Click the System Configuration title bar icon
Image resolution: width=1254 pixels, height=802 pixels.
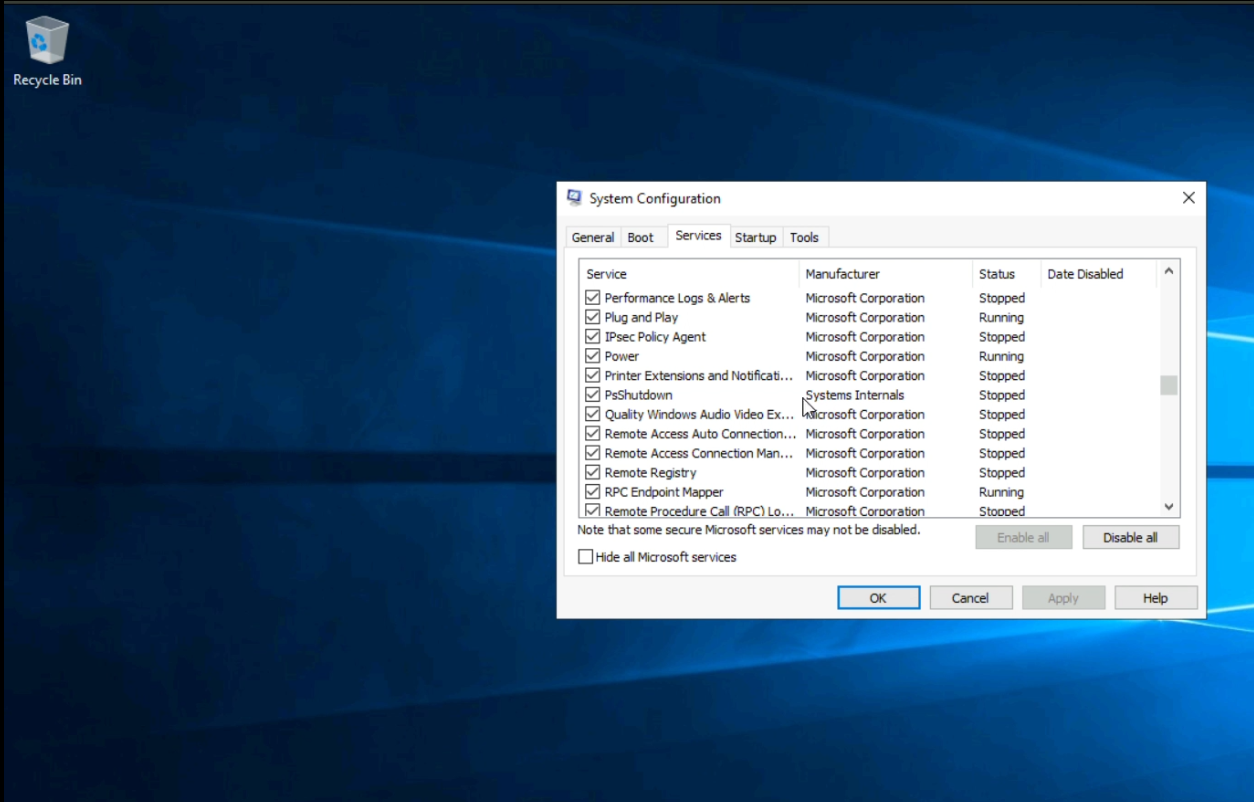[x=574, y=198]
